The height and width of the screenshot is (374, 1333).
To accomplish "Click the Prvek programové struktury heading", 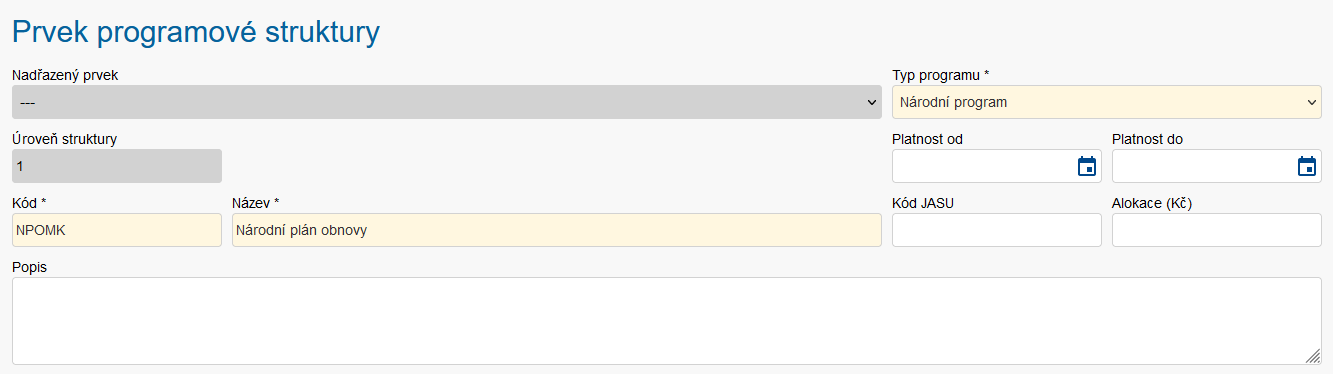I will click(x=196, y=32).
